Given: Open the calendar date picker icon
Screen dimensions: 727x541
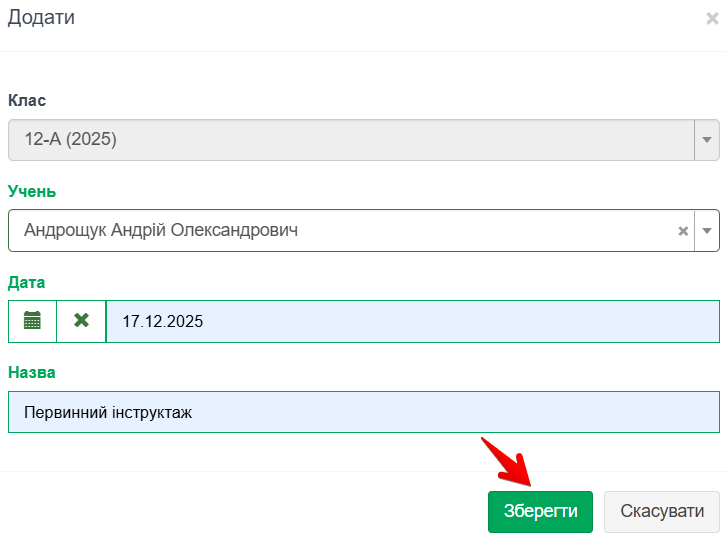Looking at the screenshot, I should pyautogui.click(x=32, y=321).
